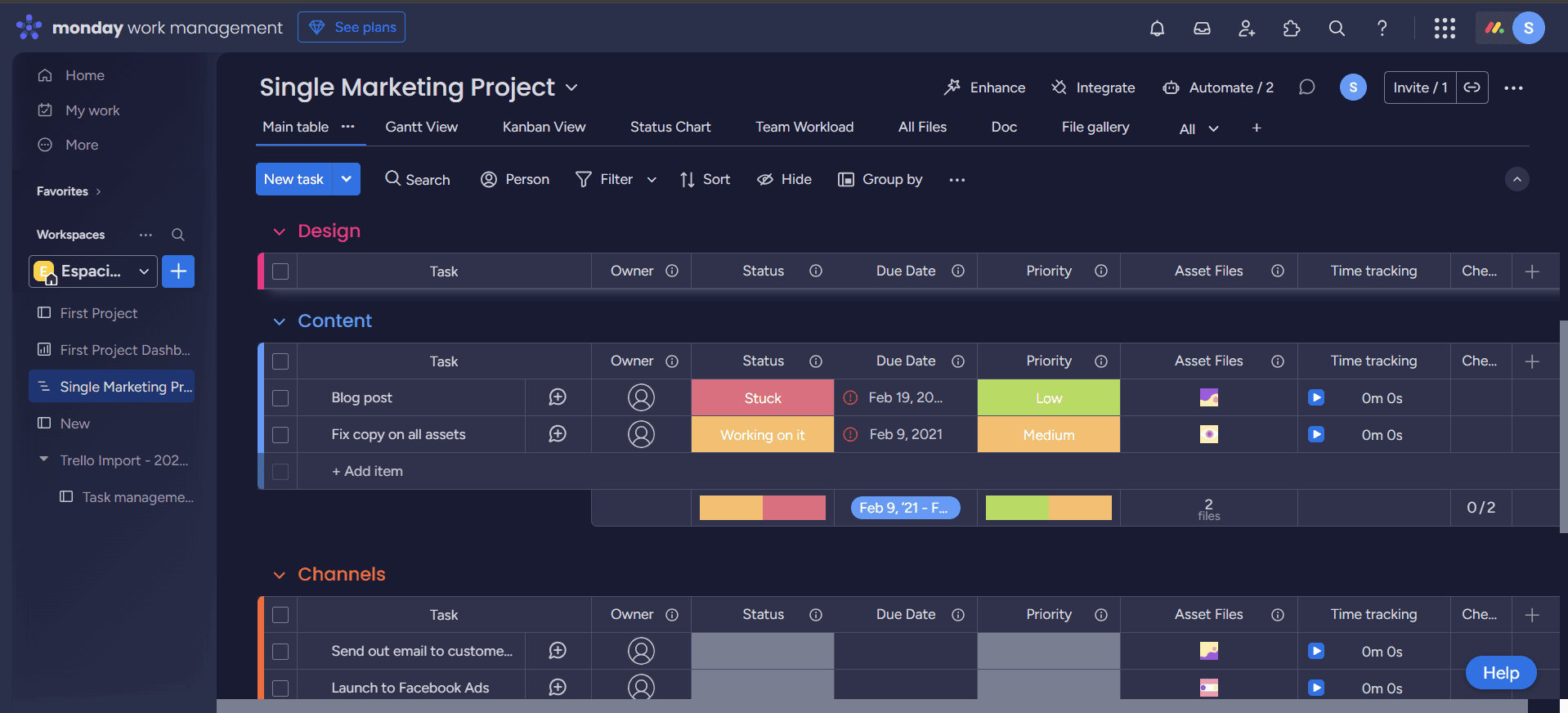Open the Team Workload tab

pyautogui.click(x=804, y=127)
